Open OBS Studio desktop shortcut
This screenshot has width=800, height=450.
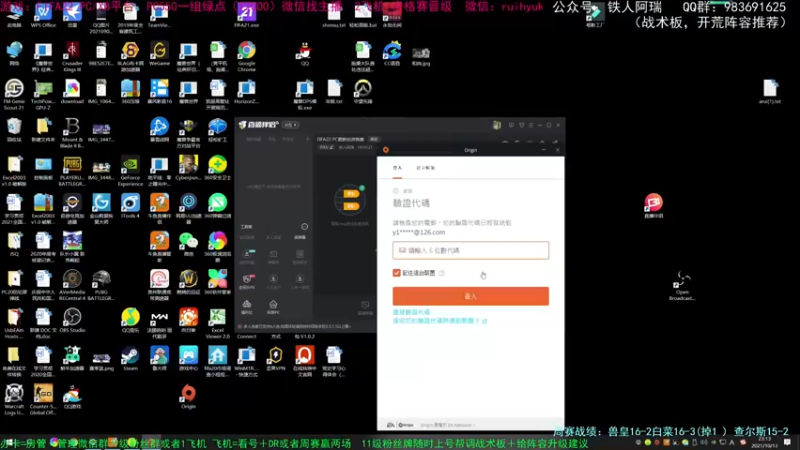pos(72,320)
